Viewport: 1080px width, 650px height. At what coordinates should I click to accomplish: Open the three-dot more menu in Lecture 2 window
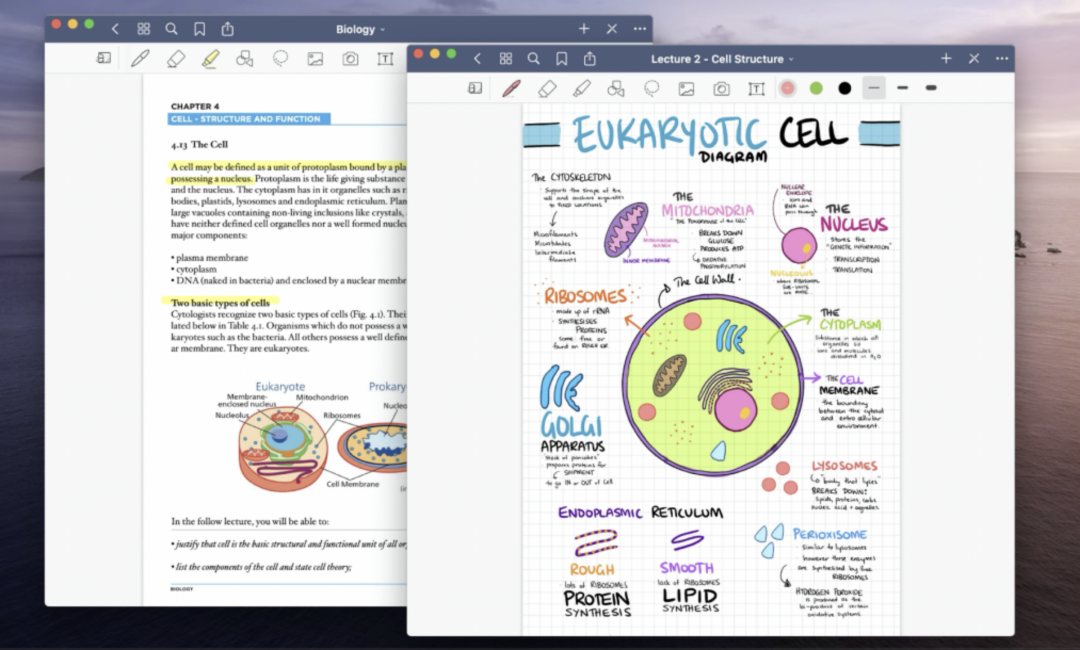[x=1000, y=59]
